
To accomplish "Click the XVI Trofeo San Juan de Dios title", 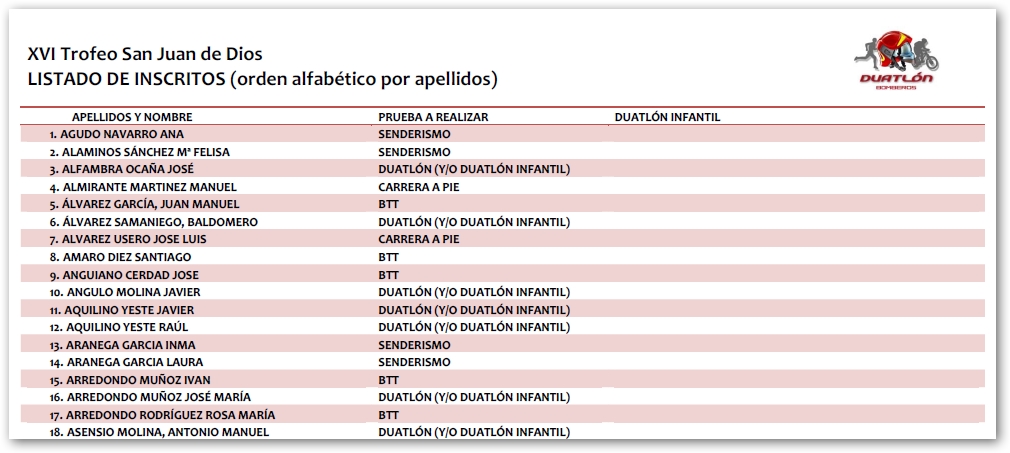I will (145, 55).
